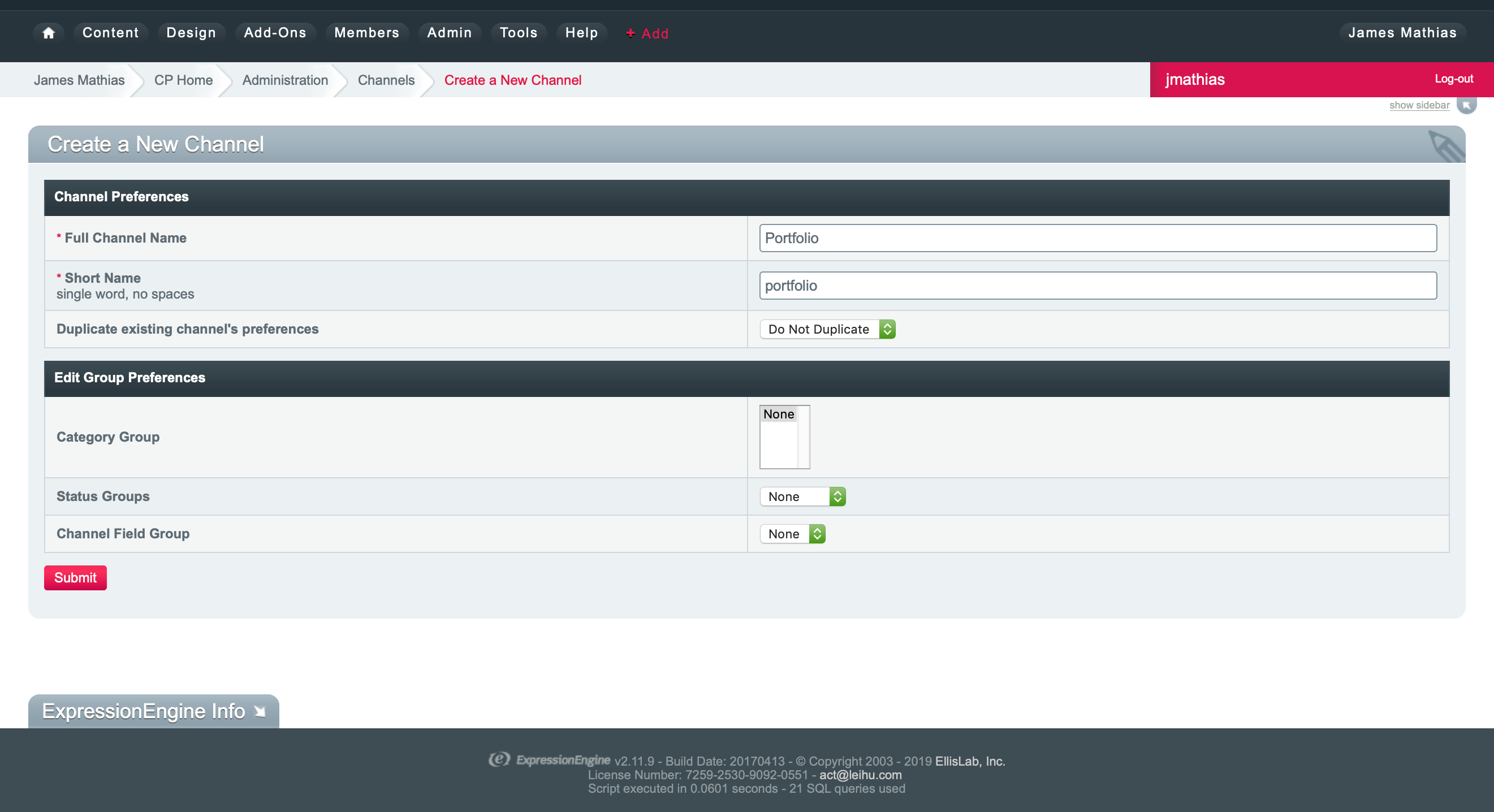
Task: Click the plus icon beside Add
Action: (x=631, y=33)
